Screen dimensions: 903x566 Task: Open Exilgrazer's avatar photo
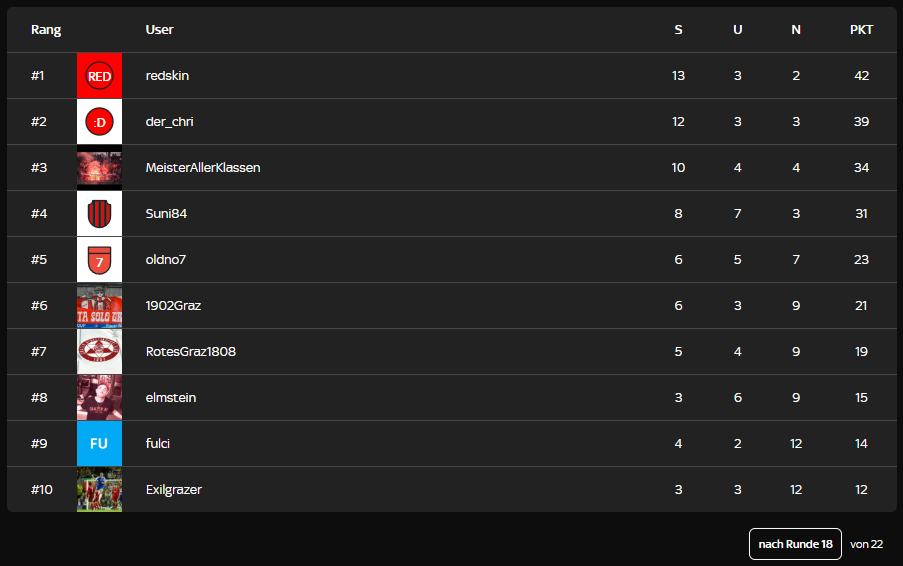[99, 490]
